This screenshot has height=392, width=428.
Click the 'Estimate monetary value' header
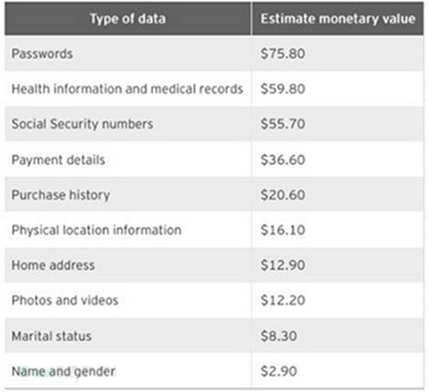point(338,19)
